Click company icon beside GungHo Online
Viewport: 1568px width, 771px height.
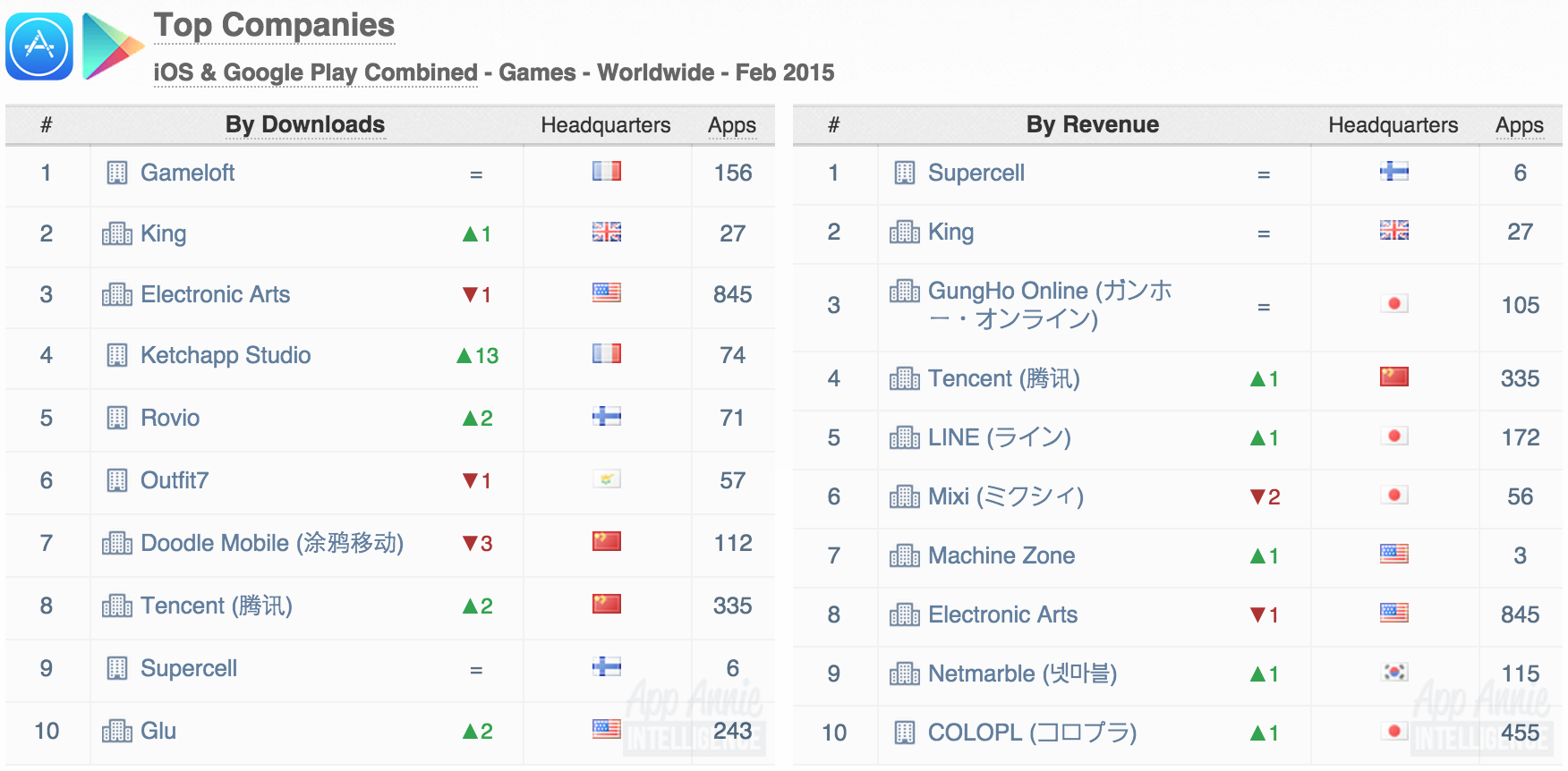point(905,291)
